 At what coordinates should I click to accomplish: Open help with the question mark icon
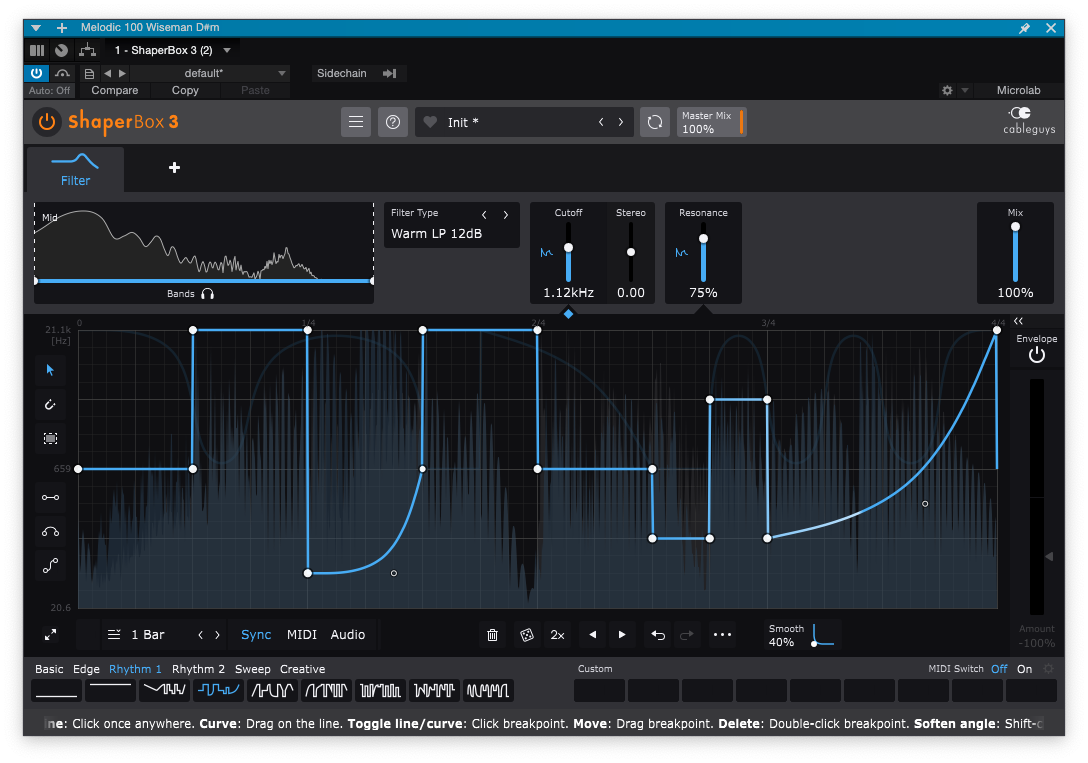coord(393,122)
